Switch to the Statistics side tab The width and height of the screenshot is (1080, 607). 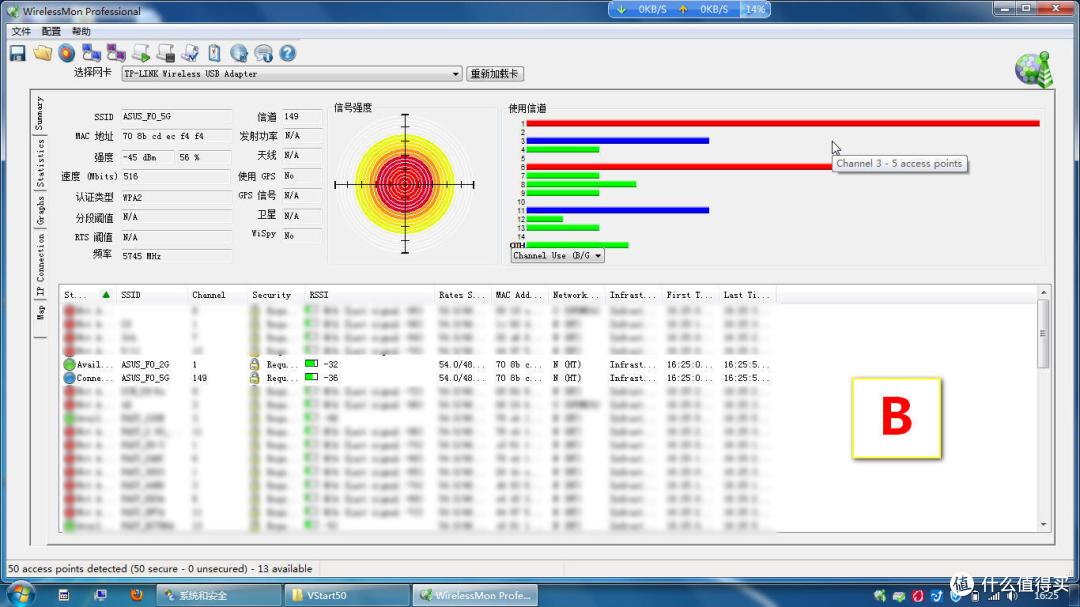[x=40, y=163]
